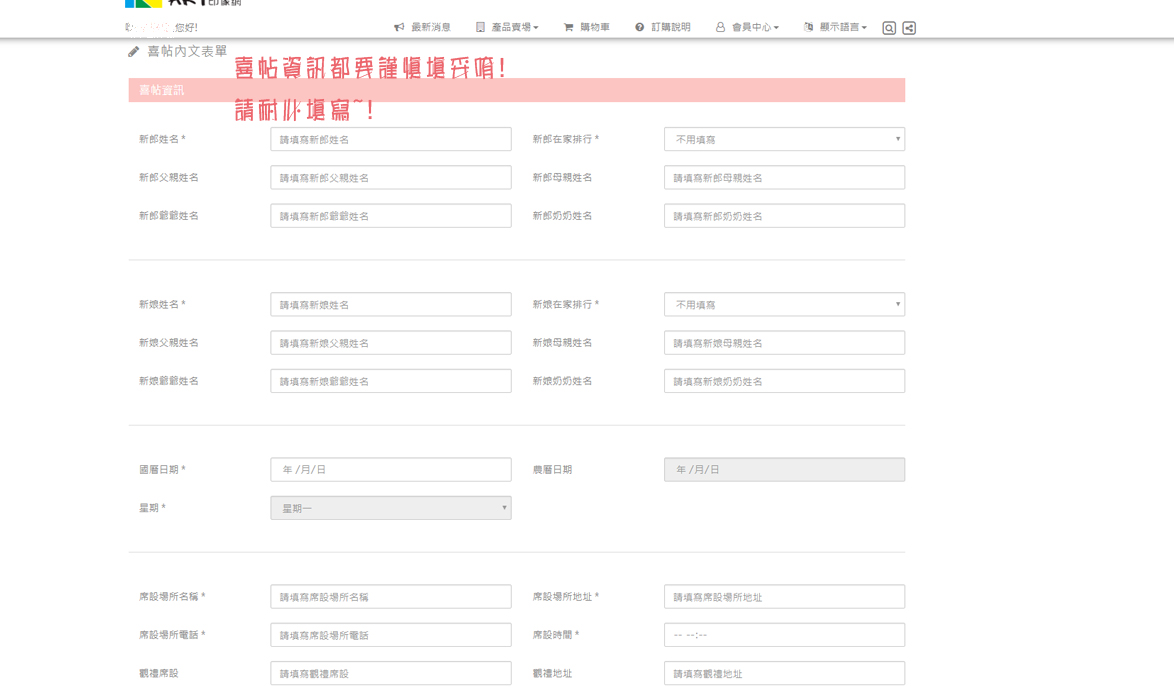1174x693 pixels.
Task: Focus the 觀禮地址 input field
Action: coord(784,674)
